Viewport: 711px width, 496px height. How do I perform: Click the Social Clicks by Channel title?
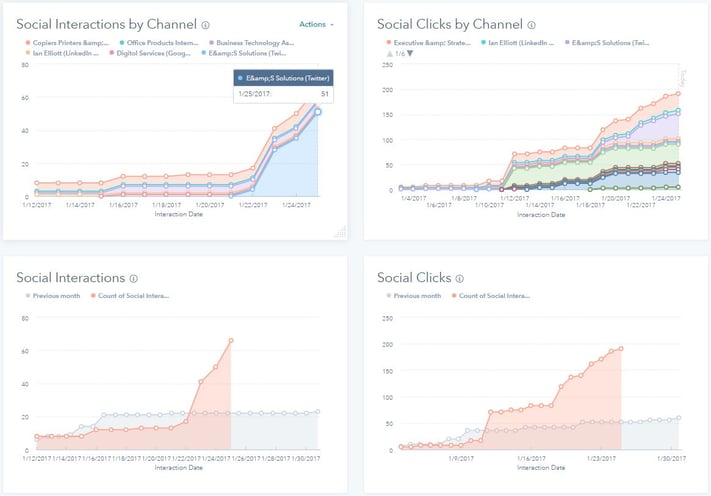tap(448, 25)
